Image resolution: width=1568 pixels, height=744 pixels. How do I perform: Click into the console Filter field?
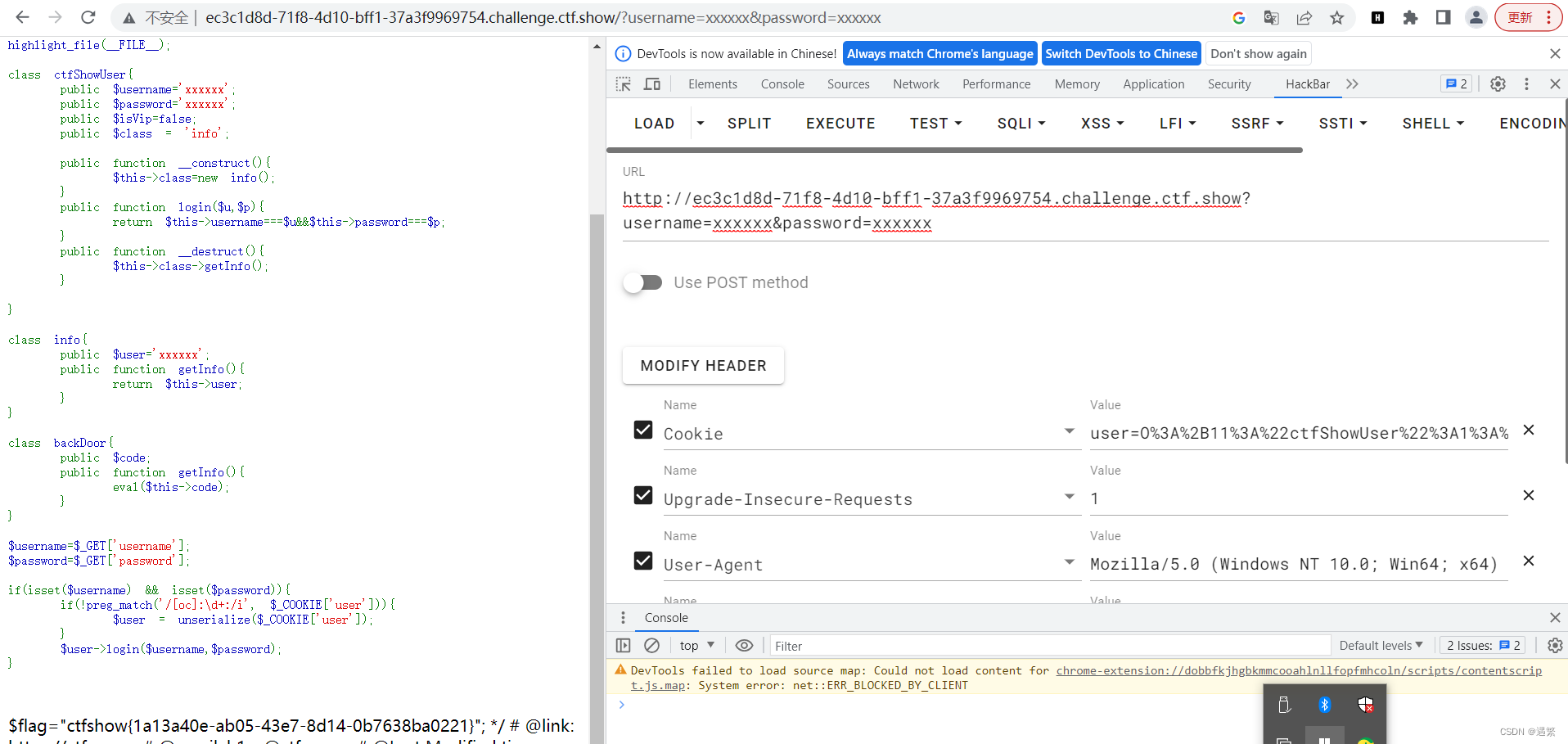tap(1050, 646)
